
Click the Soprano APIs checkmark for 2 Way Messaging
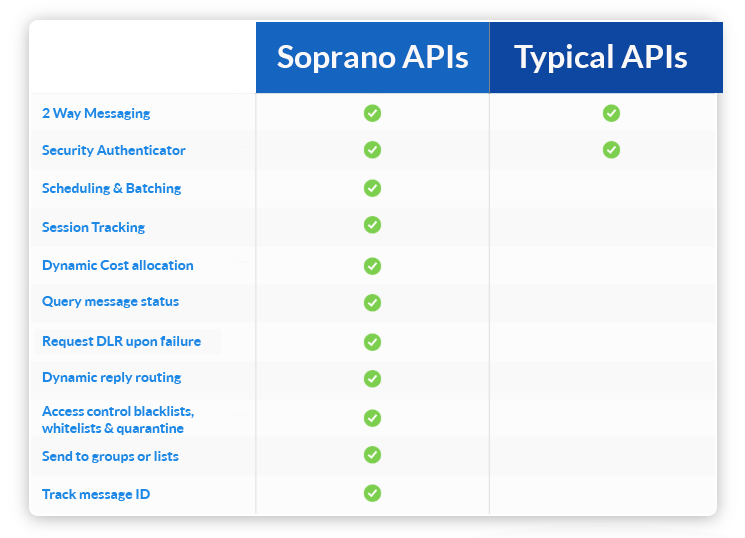[x=372, y=113]
